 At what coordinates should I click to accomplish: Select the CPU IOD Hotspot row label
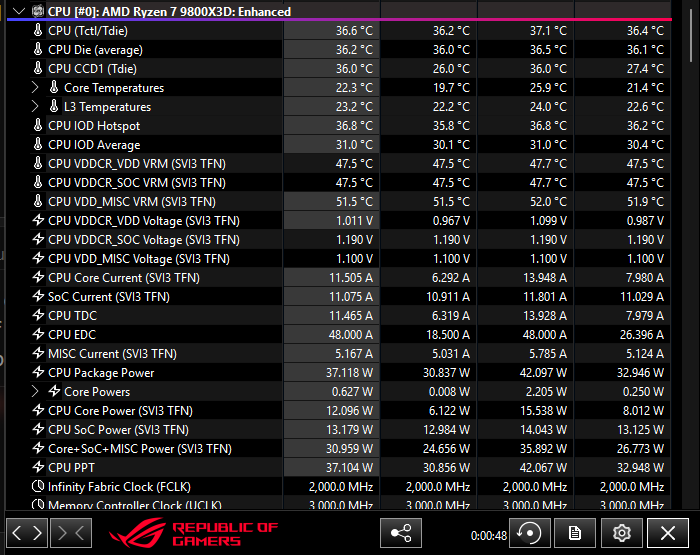[94, 125]
